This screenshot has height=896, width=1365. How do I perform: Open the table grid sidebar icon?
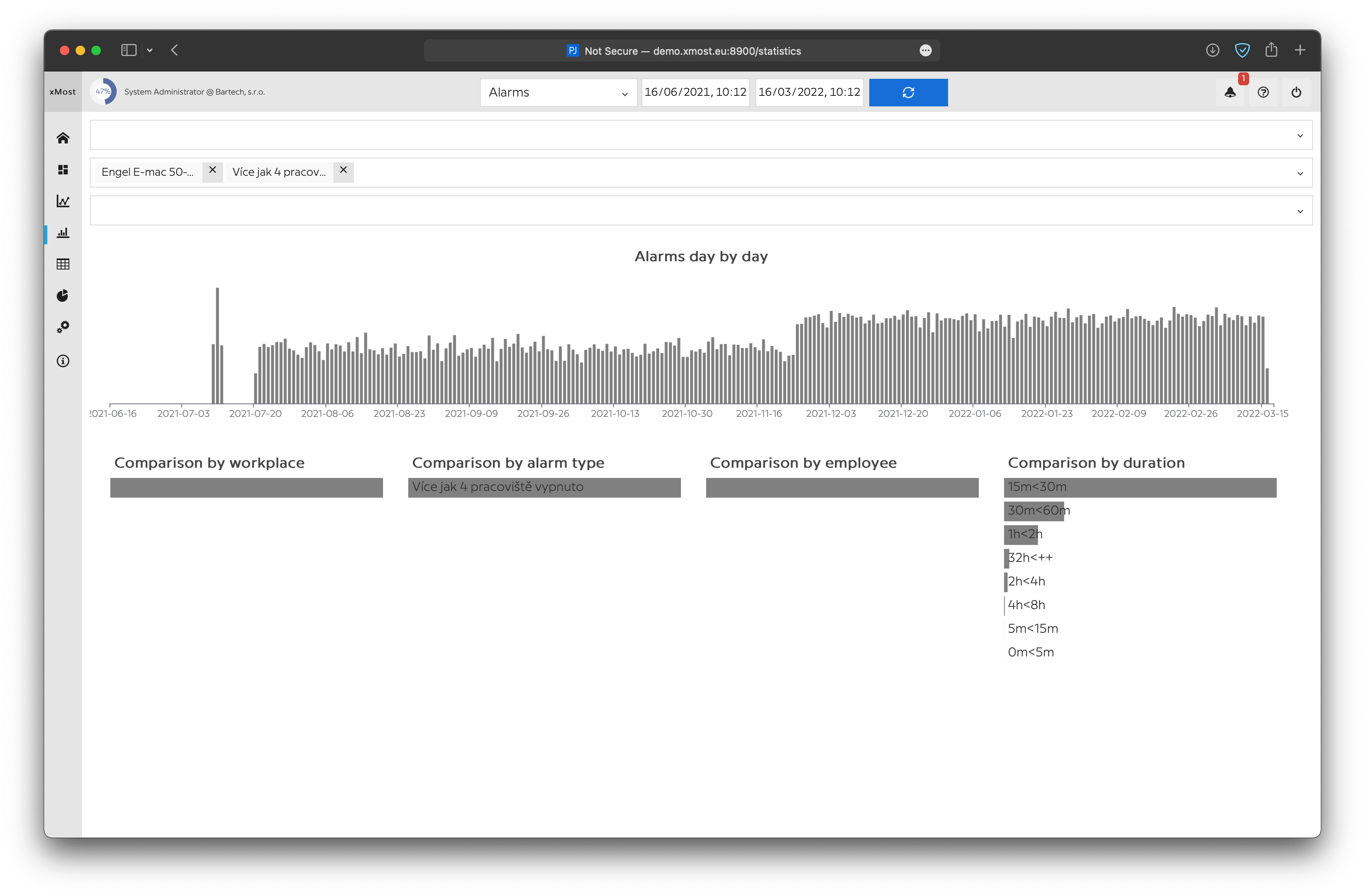point(63,264)
